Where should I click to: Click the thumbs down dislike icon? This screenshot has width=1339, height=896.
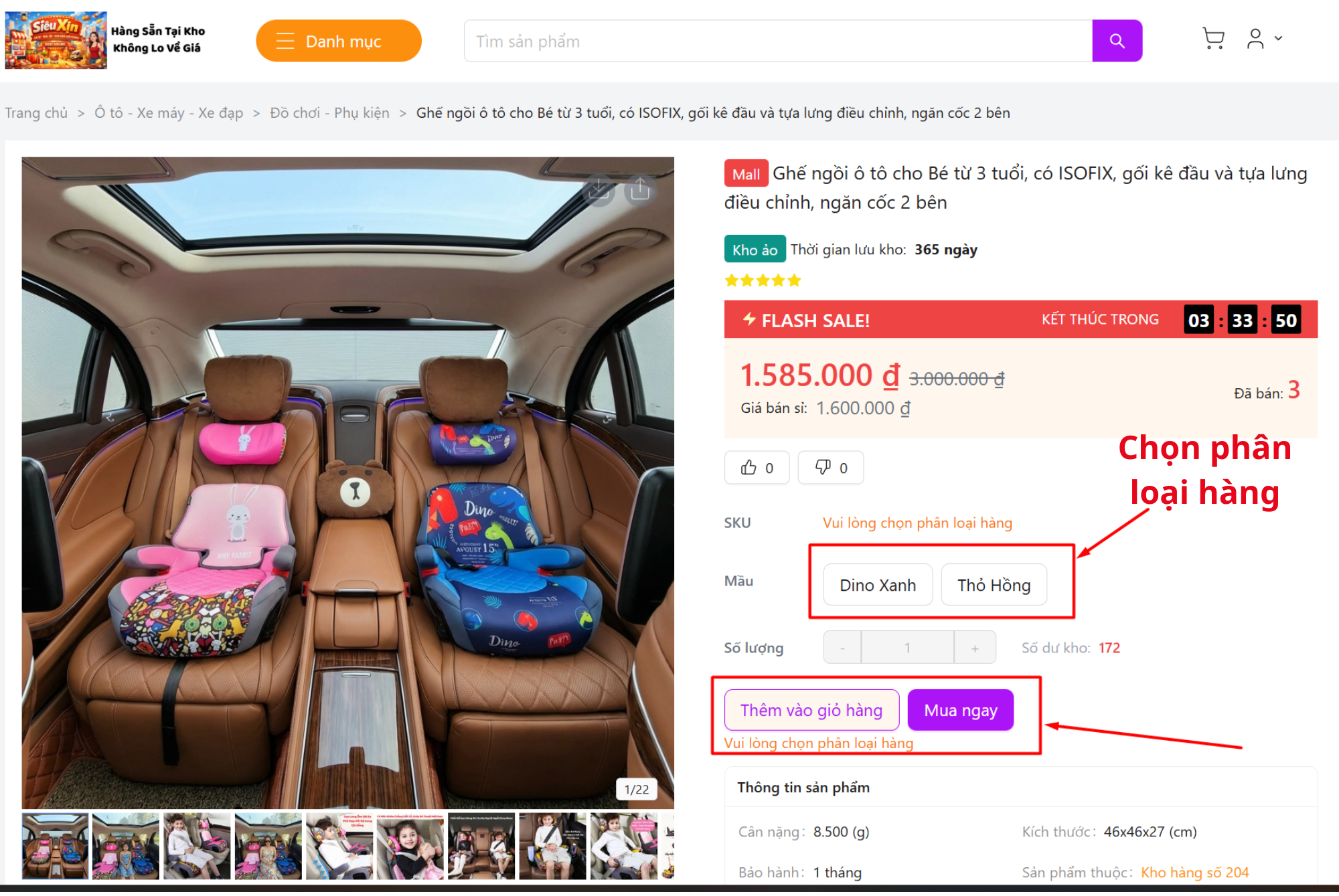click(823, 468)
